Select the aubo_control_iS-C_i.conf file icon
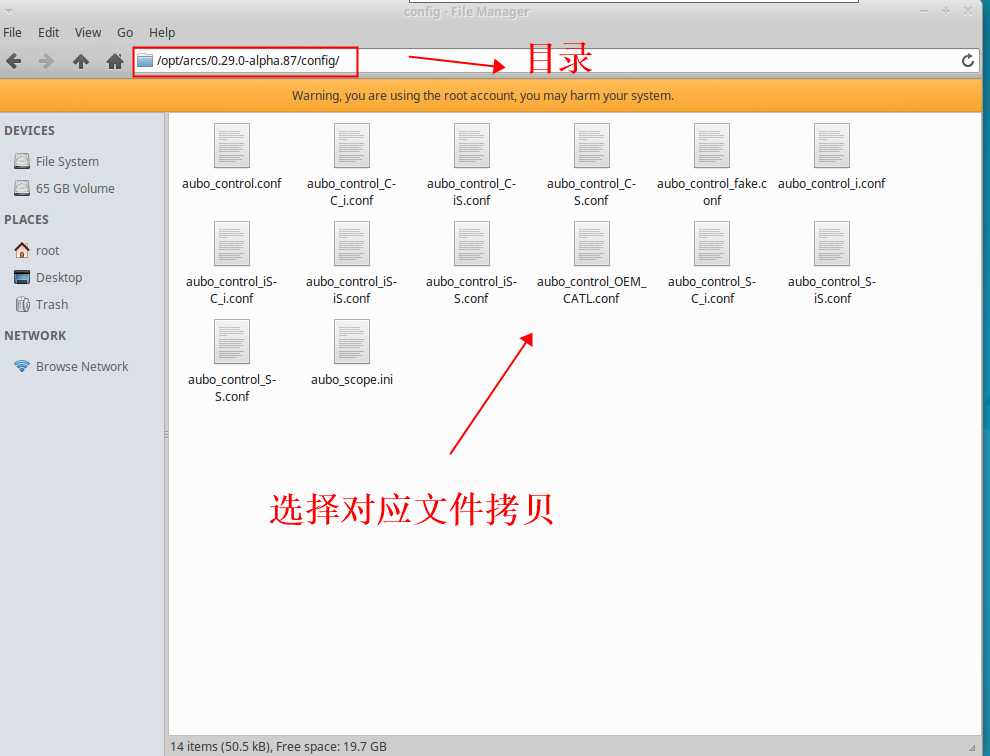Screen dimensions: 990x756 click(x=232, y=243)
